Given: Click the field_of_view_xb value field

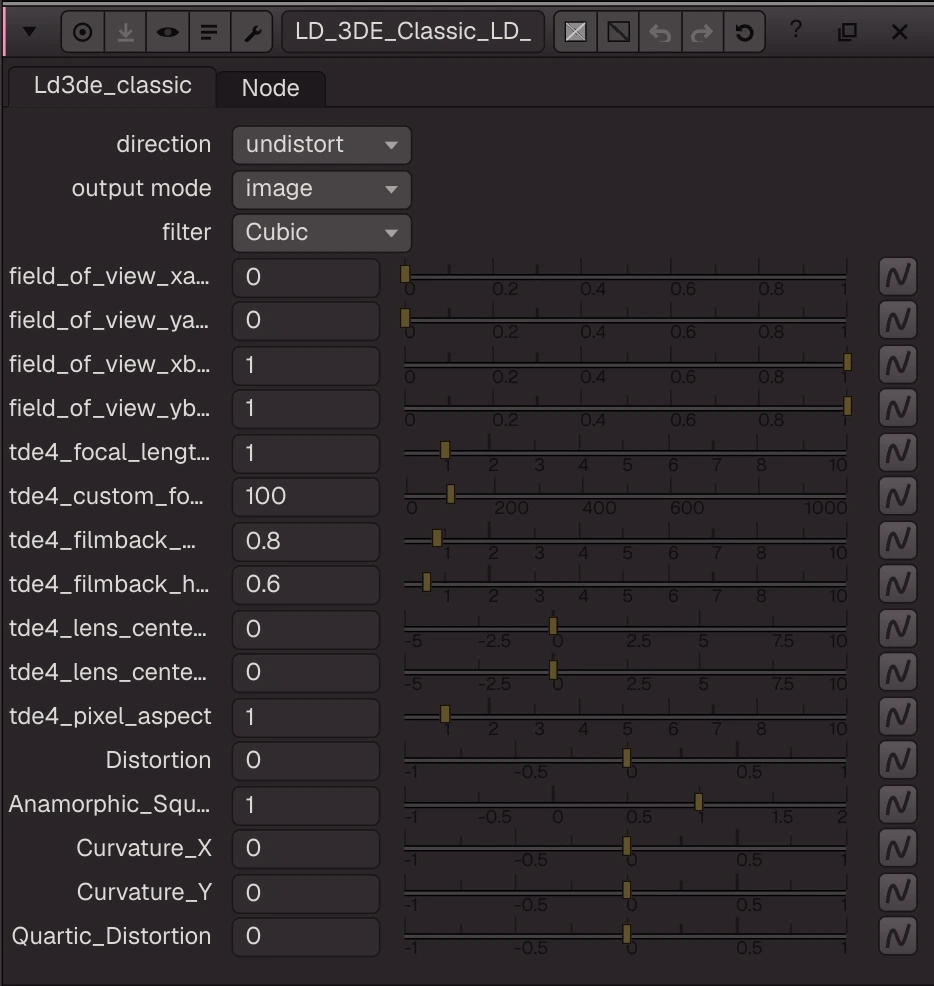Looking at the screenshot, I should coord(306,365).
